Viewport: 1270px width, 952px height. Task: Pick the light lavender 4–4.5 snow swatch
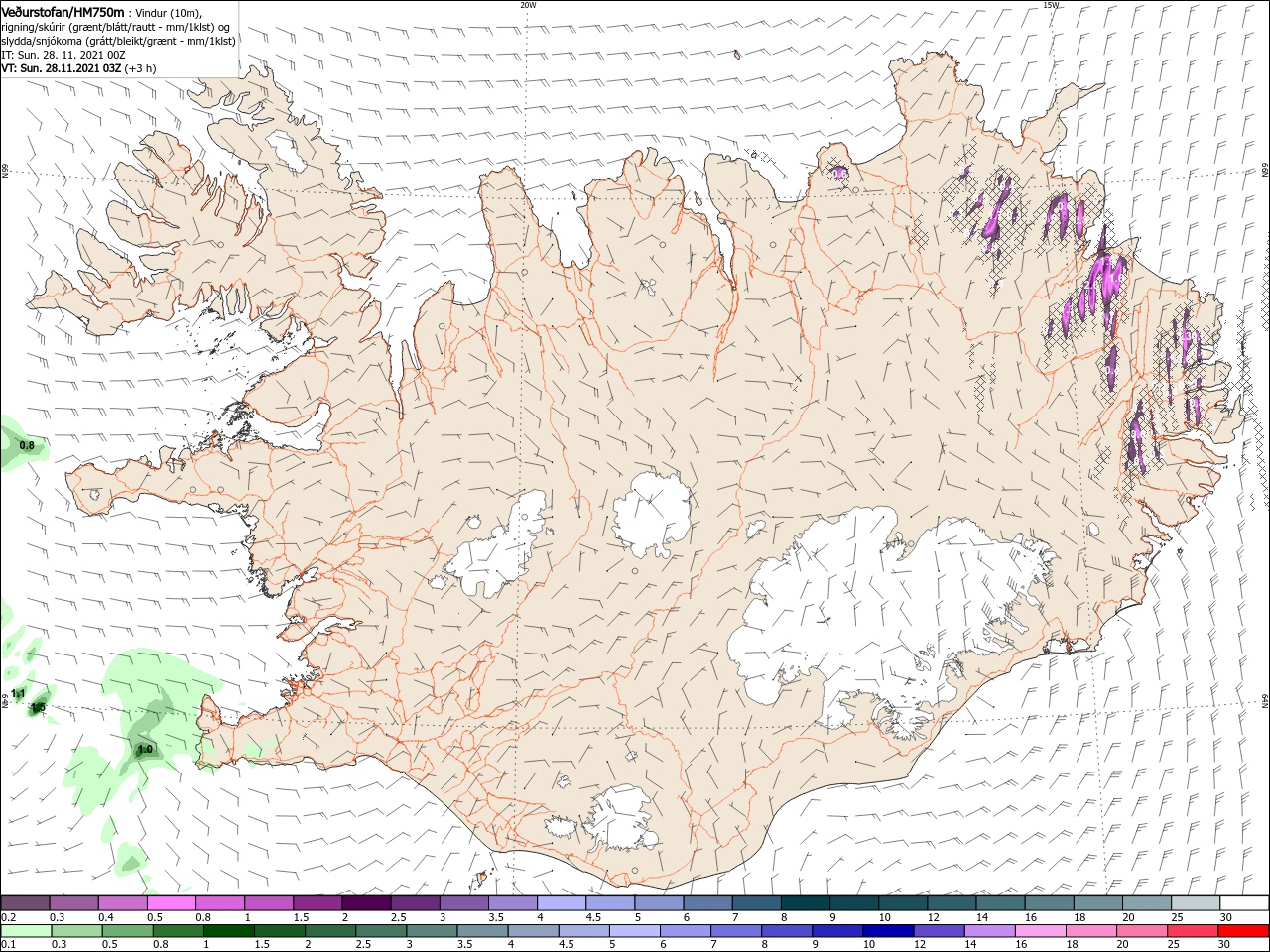coord(561,903)
